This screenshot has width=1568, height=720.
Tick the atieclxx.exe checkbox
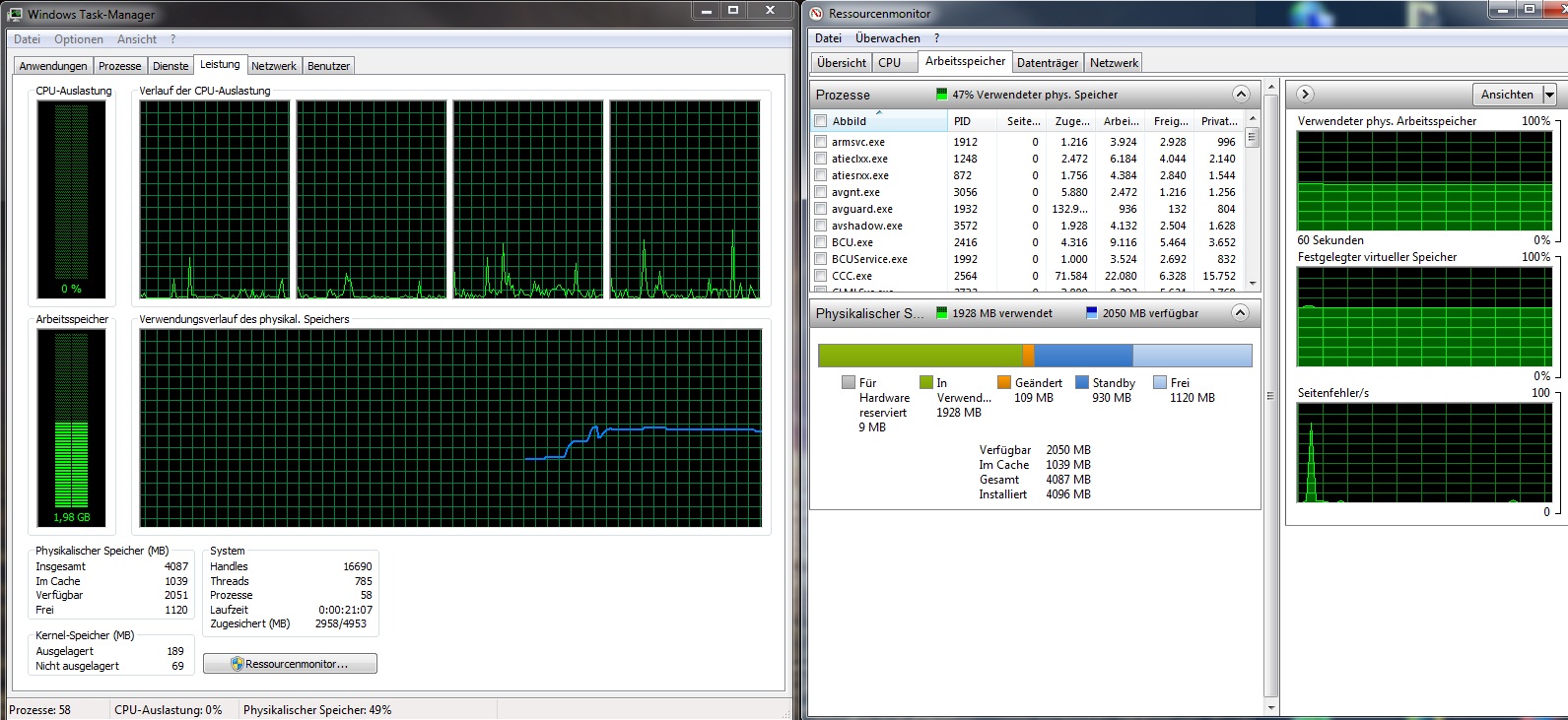click(820, 159)
